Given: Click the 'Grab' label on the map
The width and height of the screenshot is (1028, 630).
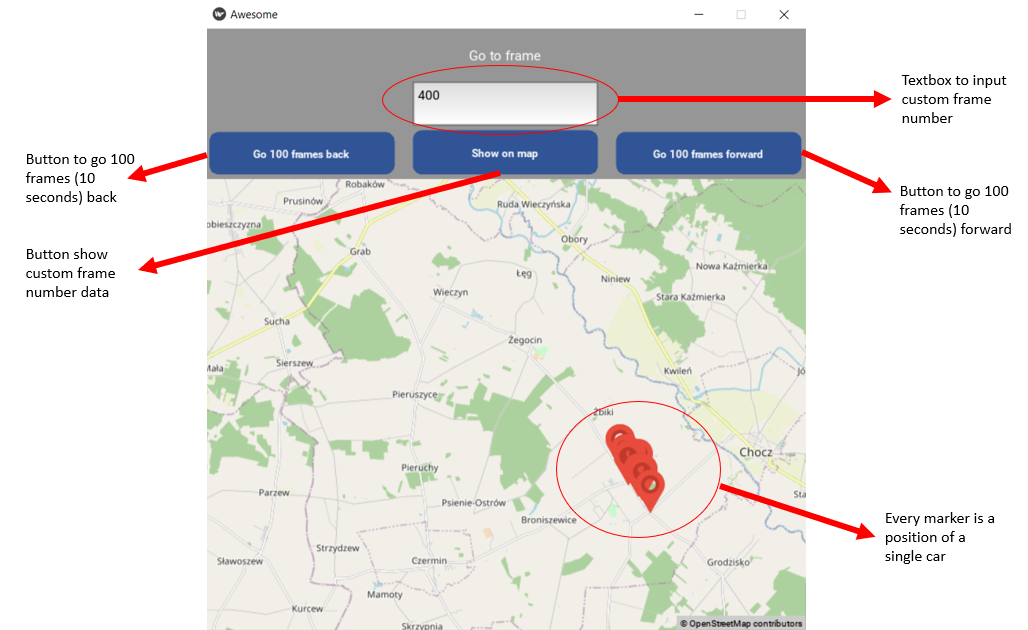Looking at the screenshot, I should point(360,251).
